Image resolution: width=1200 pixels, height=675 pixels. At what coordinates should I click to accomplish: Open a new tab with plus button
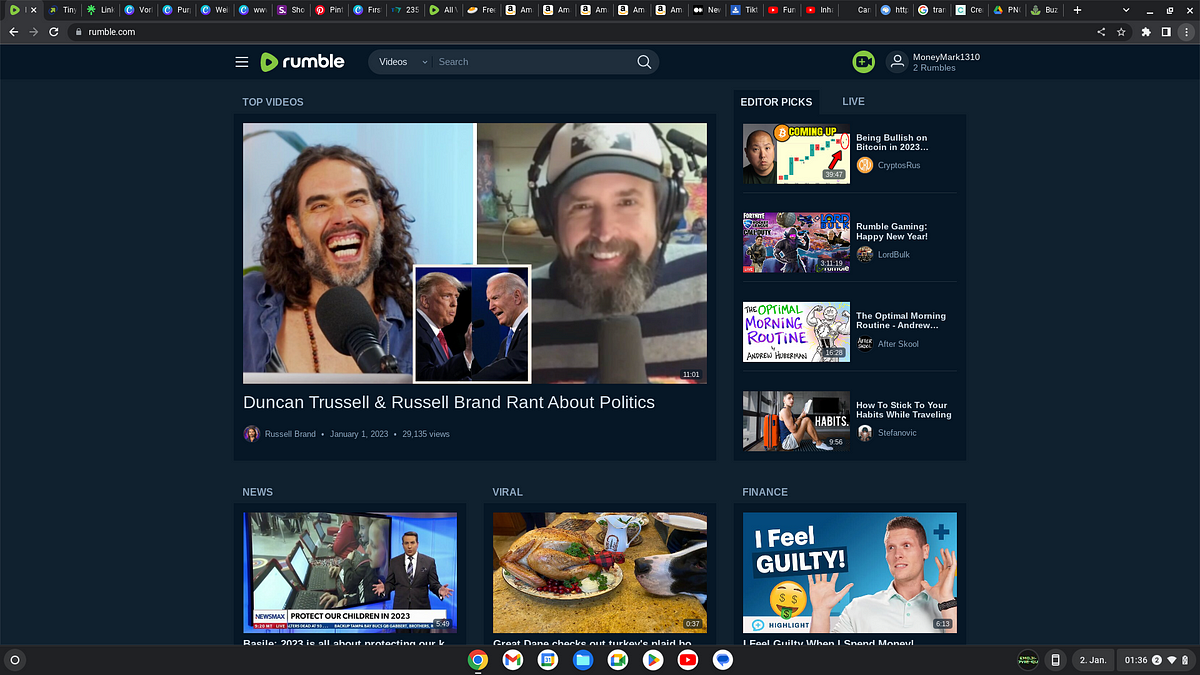click(x=1077, y=9)
